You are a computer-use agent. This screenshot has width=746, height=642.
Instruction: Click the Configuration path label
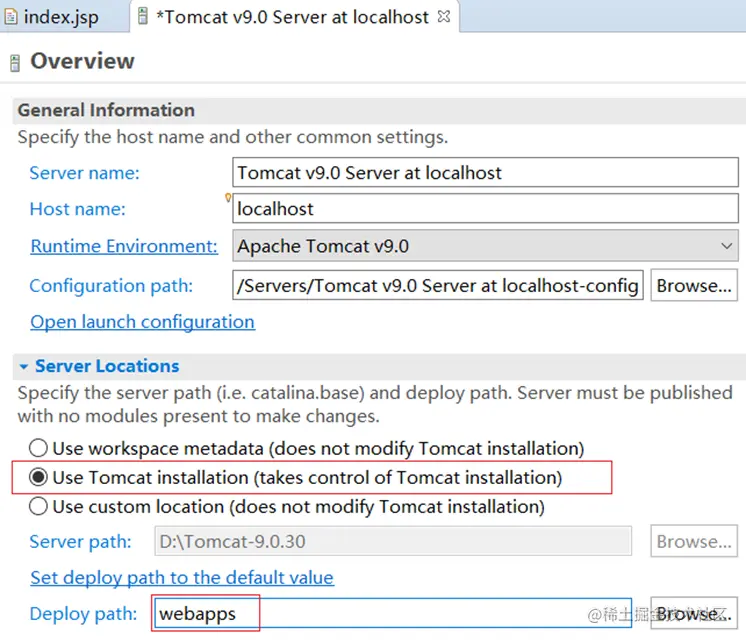(x=111, y=286)
